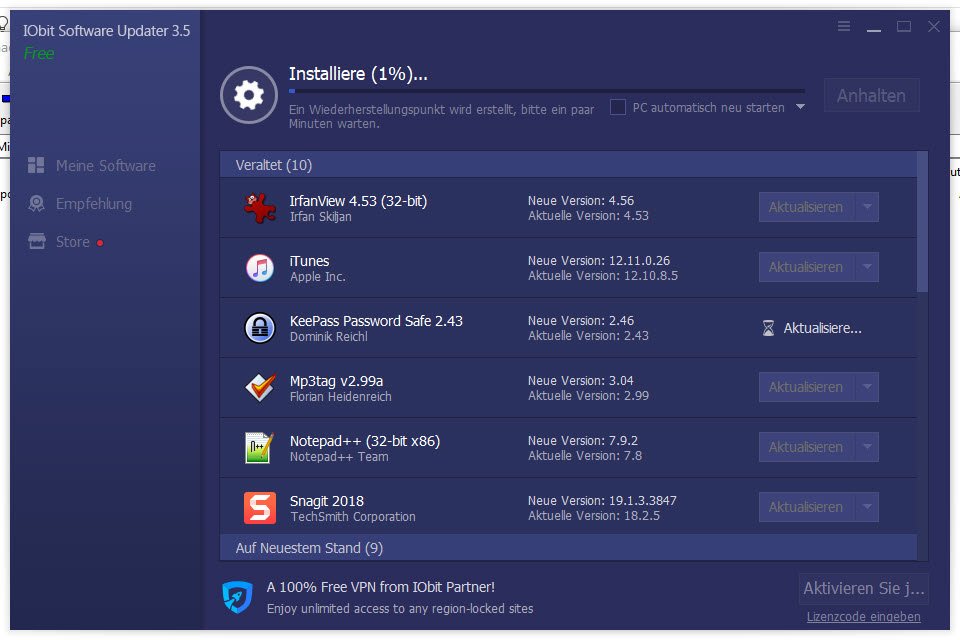Image resolution: width=960 pixels, height=640 pixels.
Task: Click the IObit Software Updater 3.5 title
Action: point(107,31)
